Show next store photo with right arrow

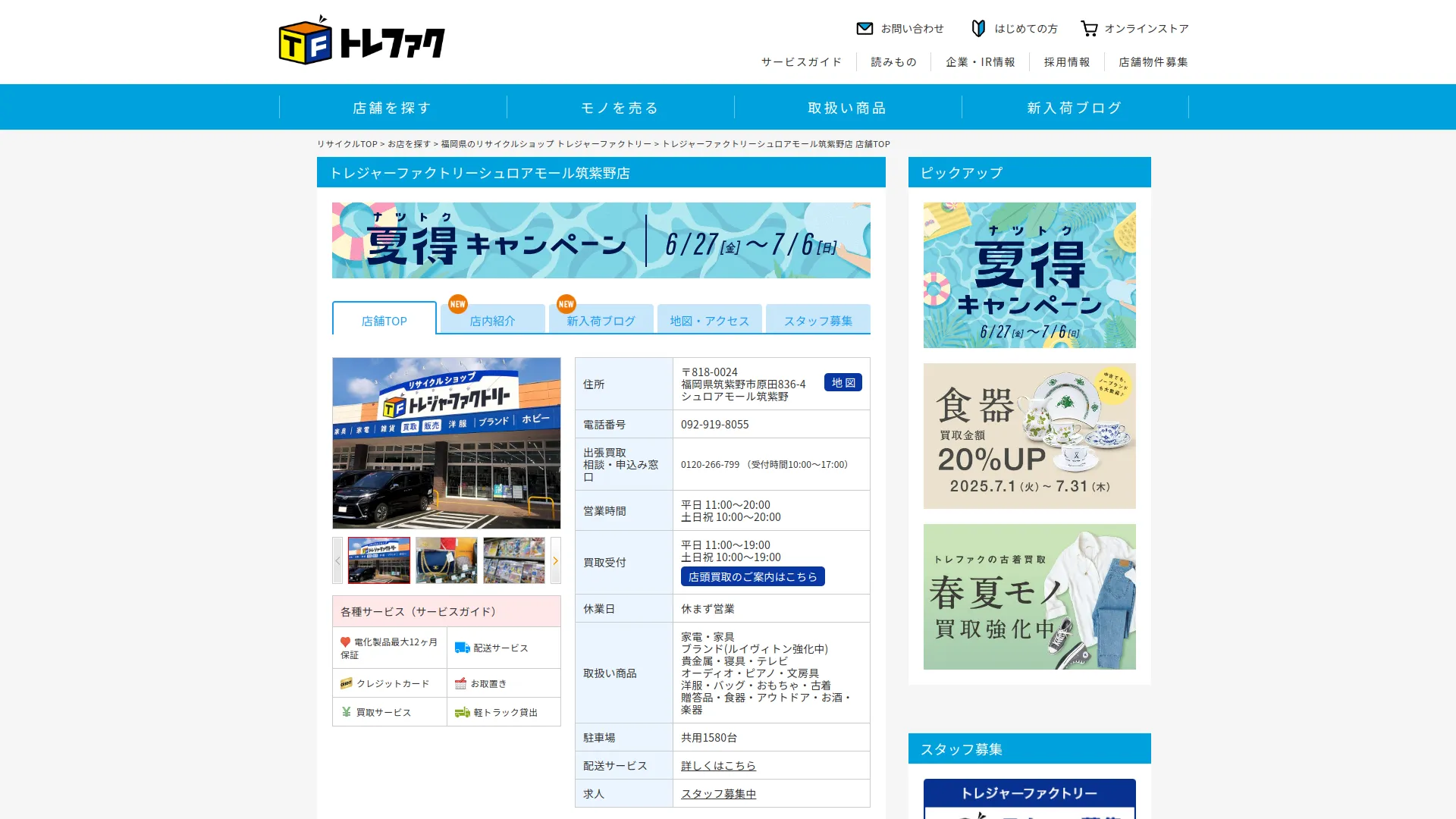[x=555, y=560]
